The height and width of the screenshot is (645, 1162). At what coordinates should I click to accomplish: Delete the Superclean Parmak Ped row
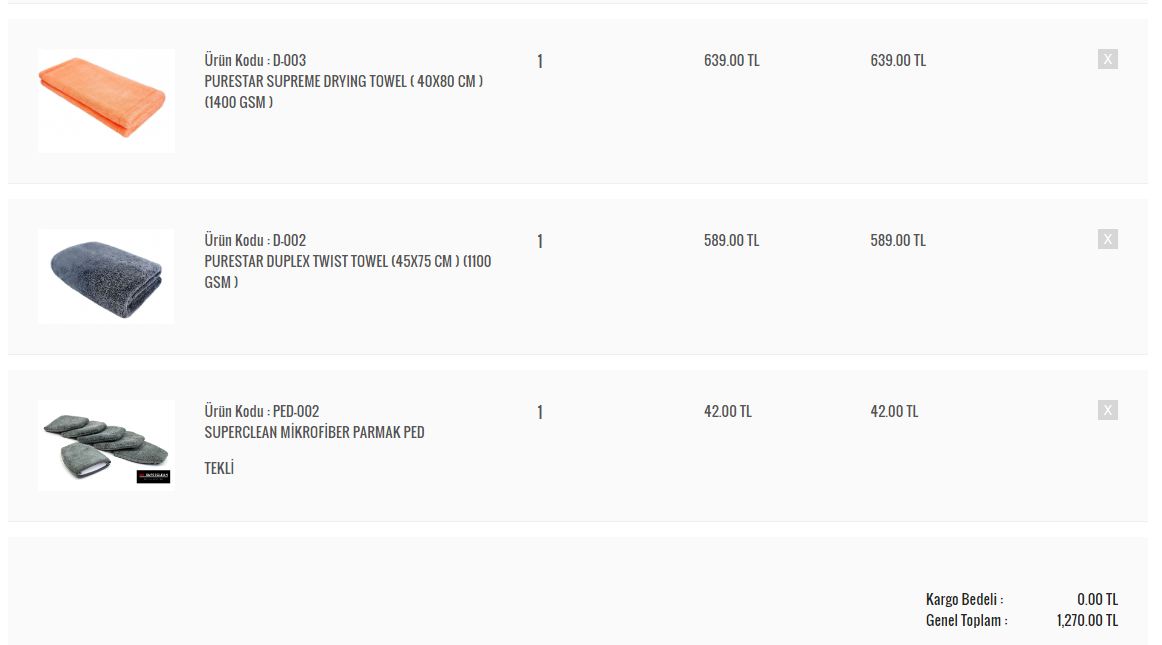1107,410
